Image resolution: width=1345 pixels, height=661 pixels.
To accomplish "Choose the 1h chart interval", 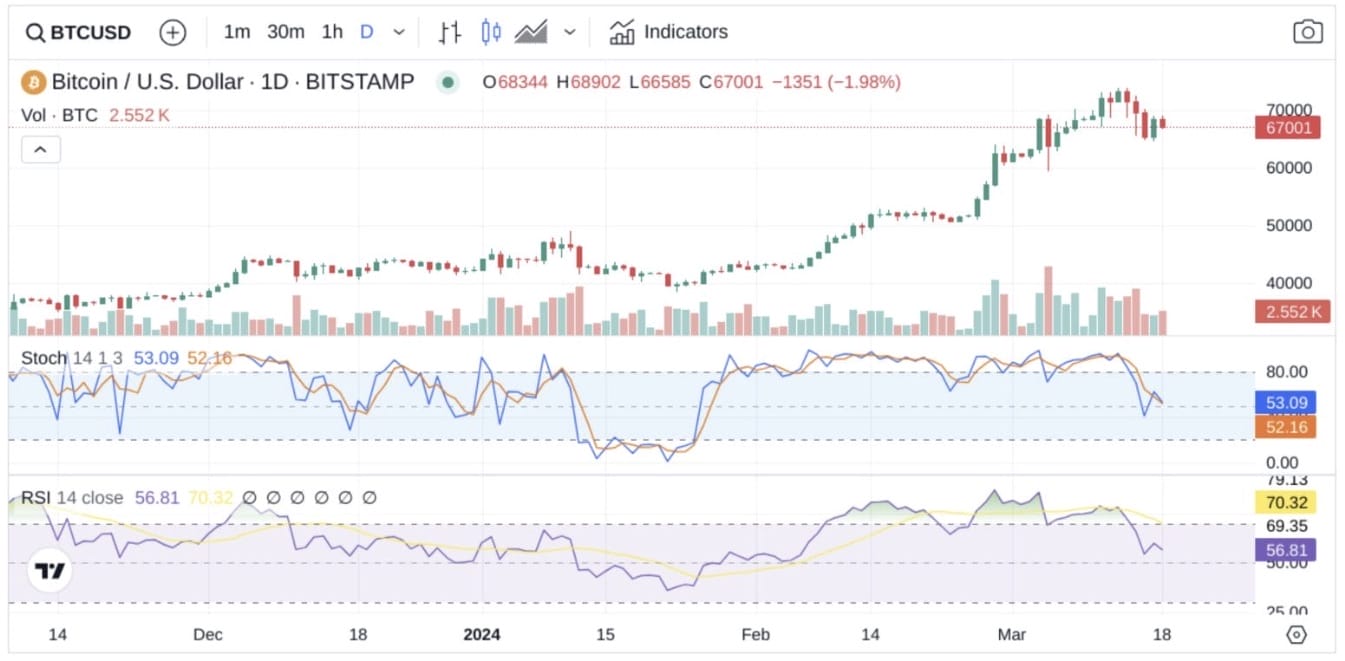I will tap(332, 32).
